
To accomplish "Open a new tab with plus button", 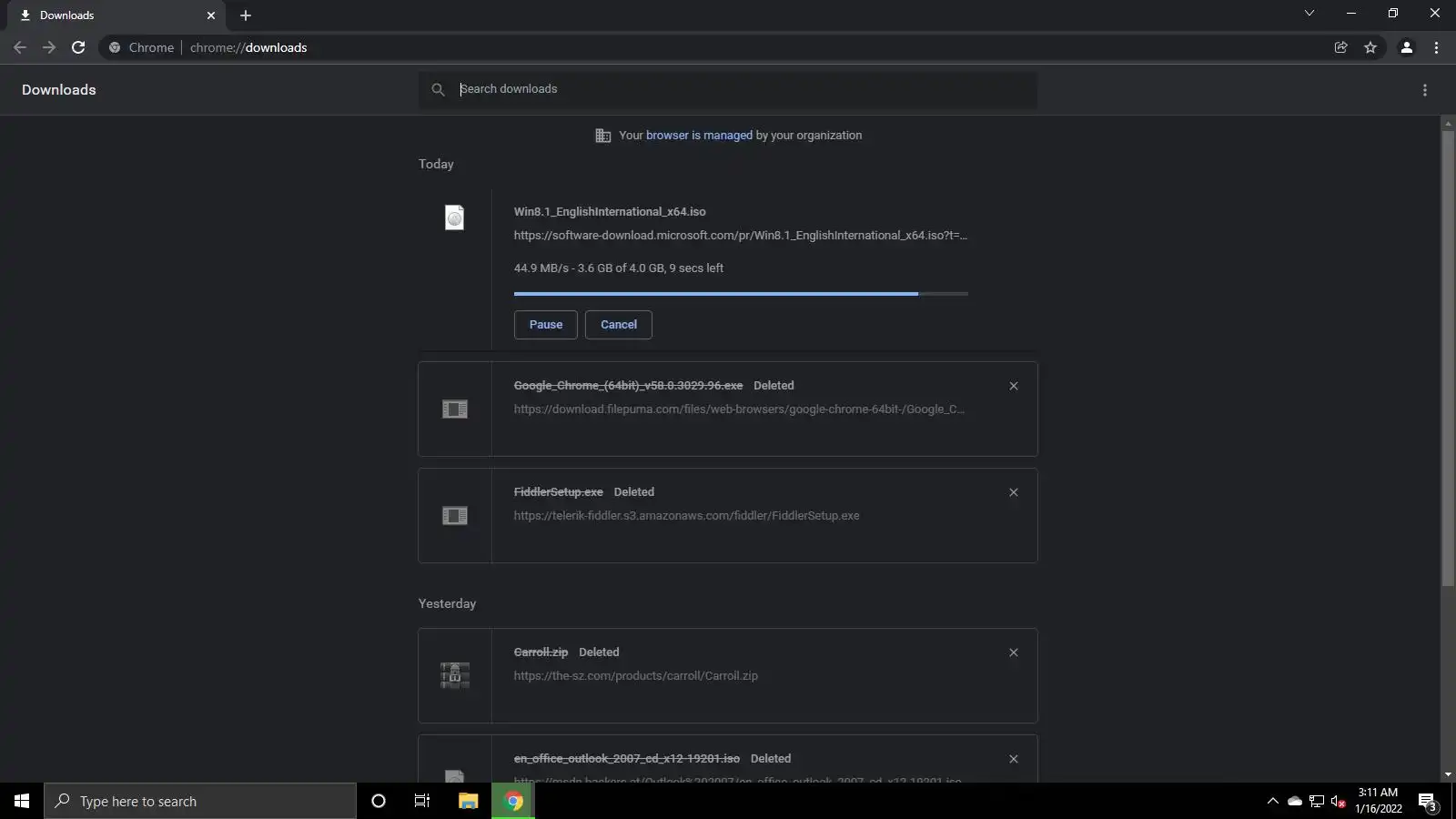I will pyautogui.click(x=246, y=15).
